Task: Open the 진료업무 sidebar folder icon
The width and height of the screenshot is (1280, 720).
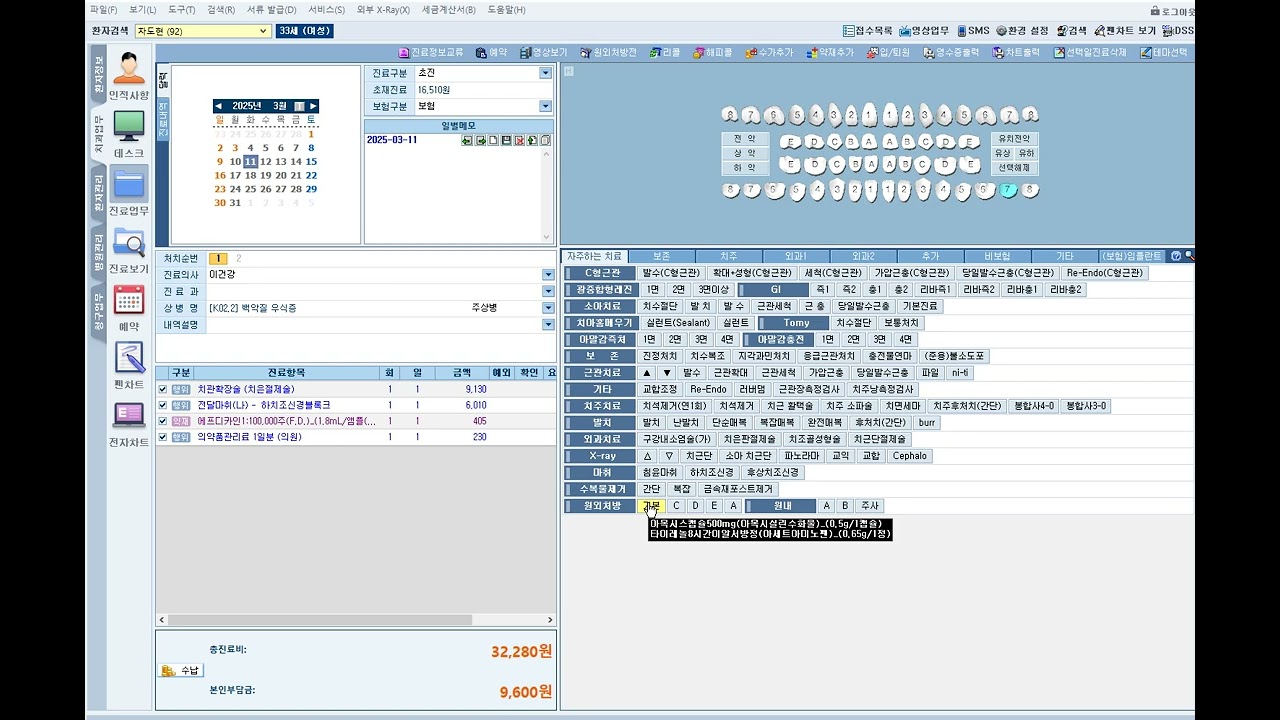Action: point(129,193)
